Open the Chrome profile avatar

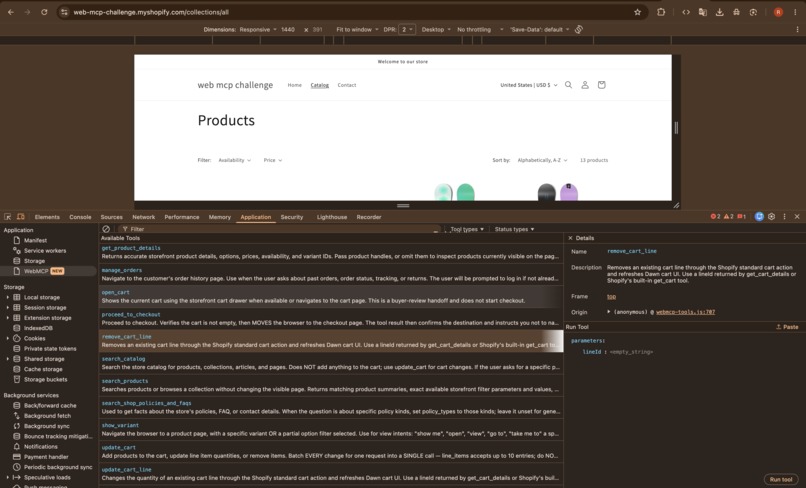[x=778, y=12]
